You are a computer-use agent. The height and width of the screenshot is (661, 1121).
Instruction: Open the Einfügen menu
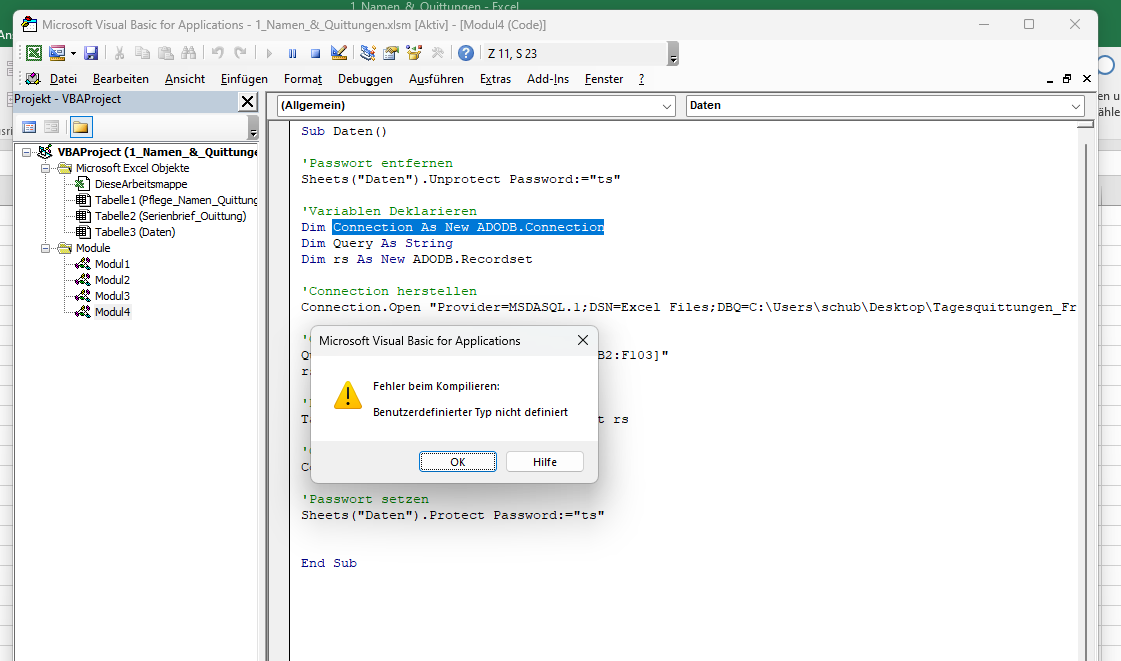pos(244,79)
